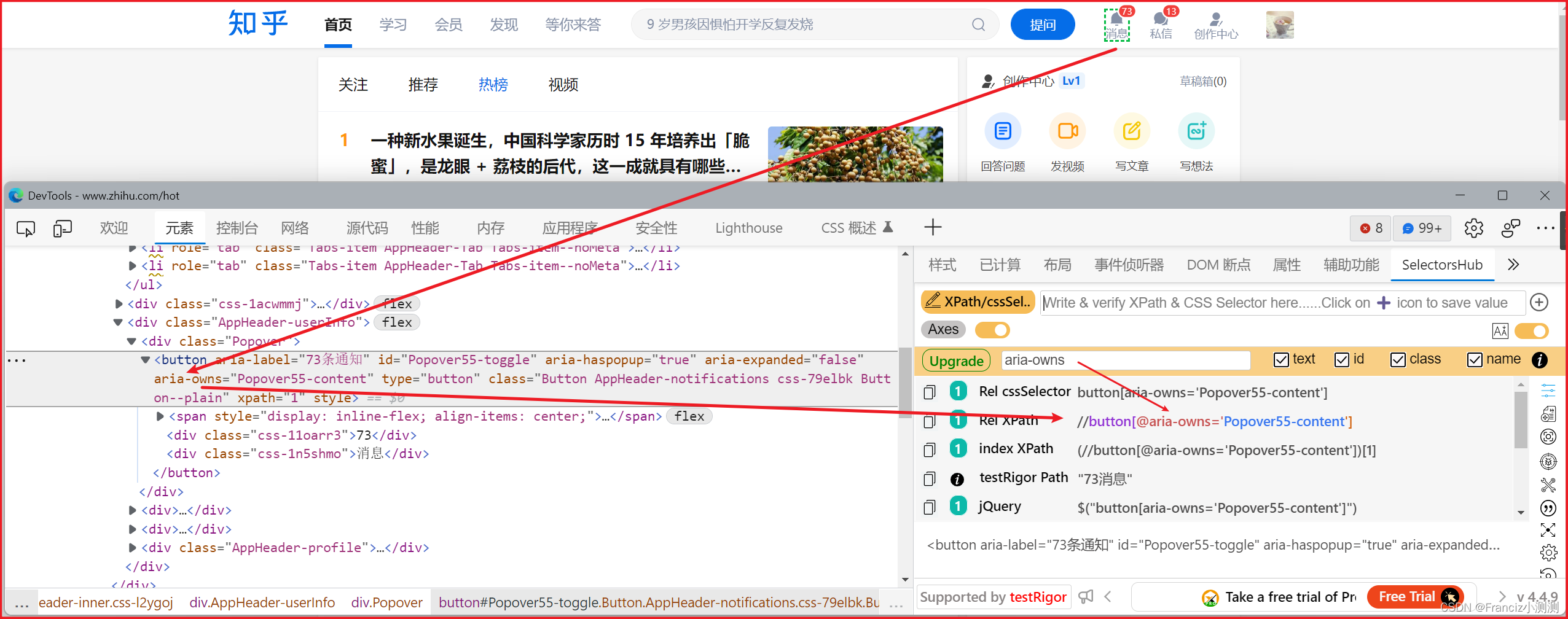The width and height of the screenshot is (1568, 619).
Task: Expand div class css-1acwmmj node
Action: click(x=119, y=303)
